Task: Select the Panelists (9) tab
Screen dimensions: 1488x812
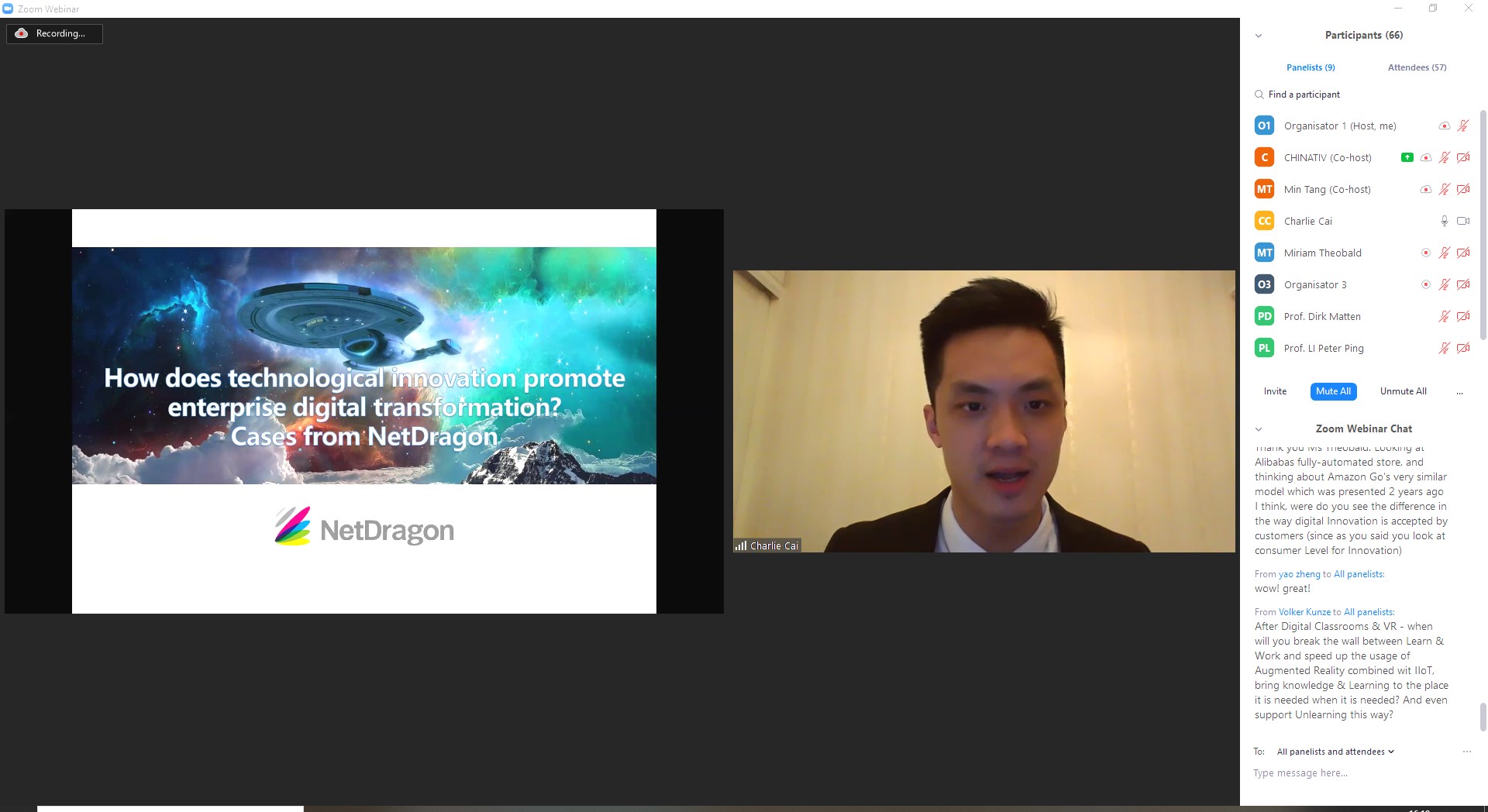Action: tap(1311, 67)
